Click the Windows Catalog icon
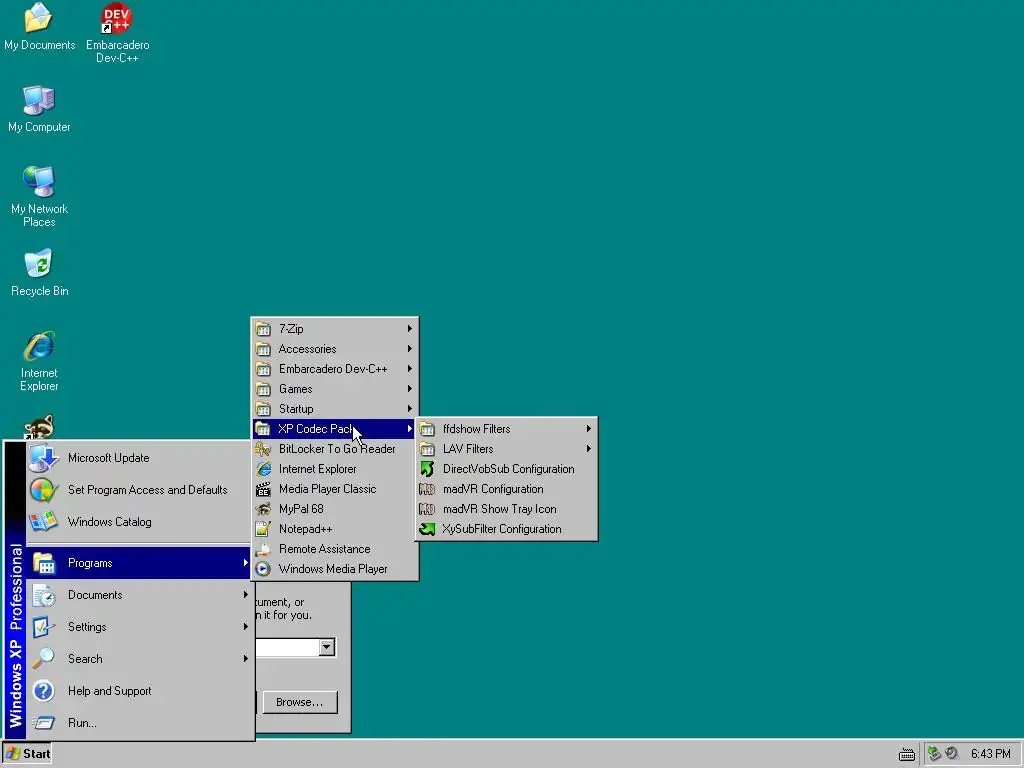 tap(43, 522)
